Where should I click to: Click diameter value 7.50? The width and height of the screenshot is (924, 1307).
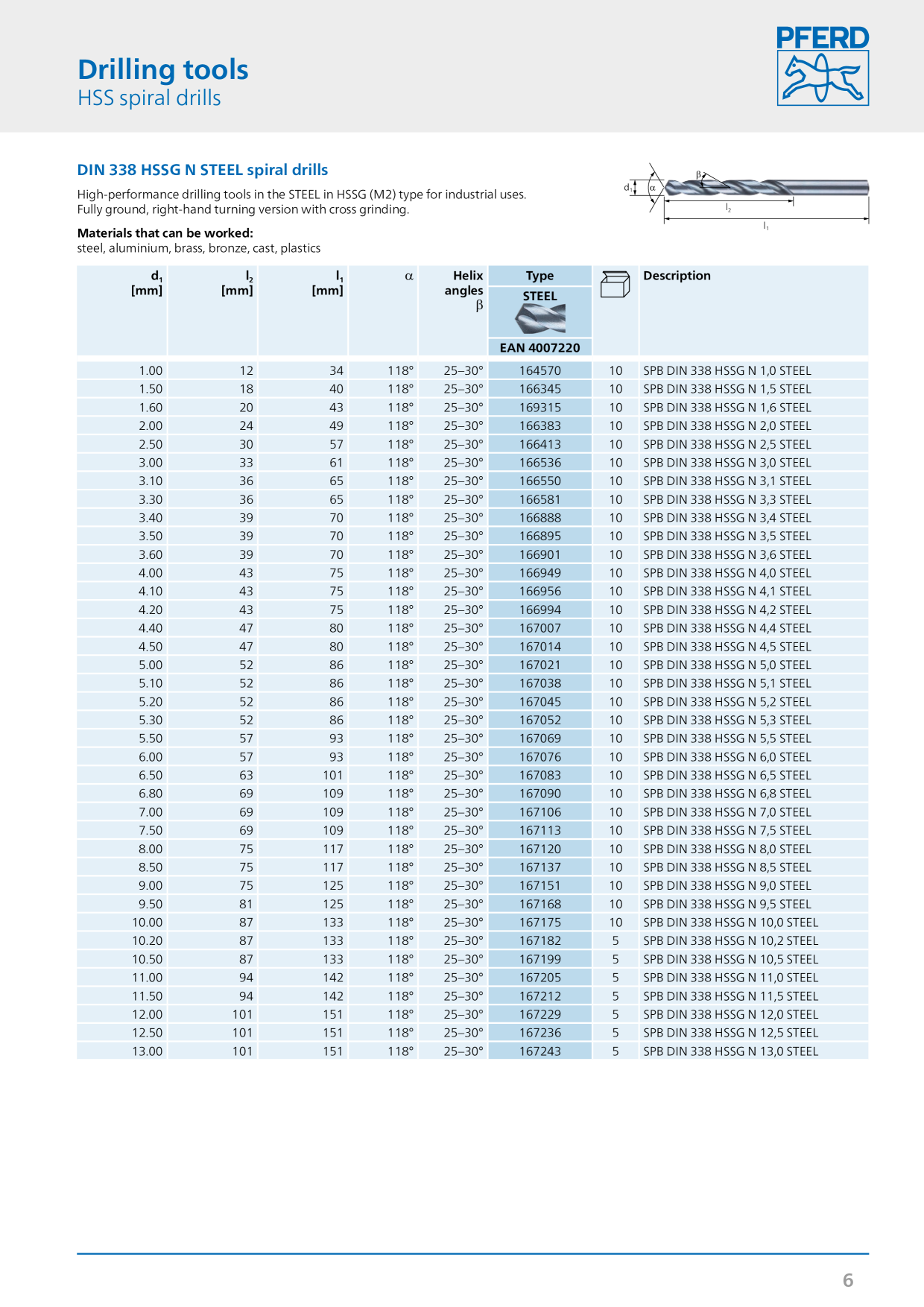click(x=151, y=830)
